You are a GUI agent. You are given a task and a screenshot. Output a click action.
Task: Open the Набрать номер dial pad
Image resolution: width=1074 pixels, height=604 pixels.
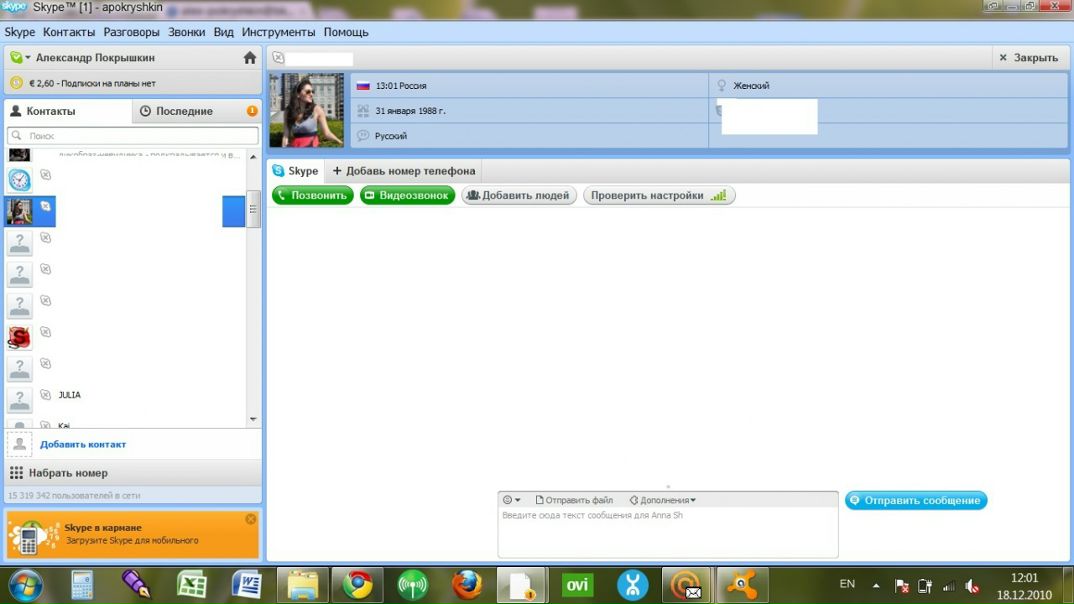click(x=67, y=473)
